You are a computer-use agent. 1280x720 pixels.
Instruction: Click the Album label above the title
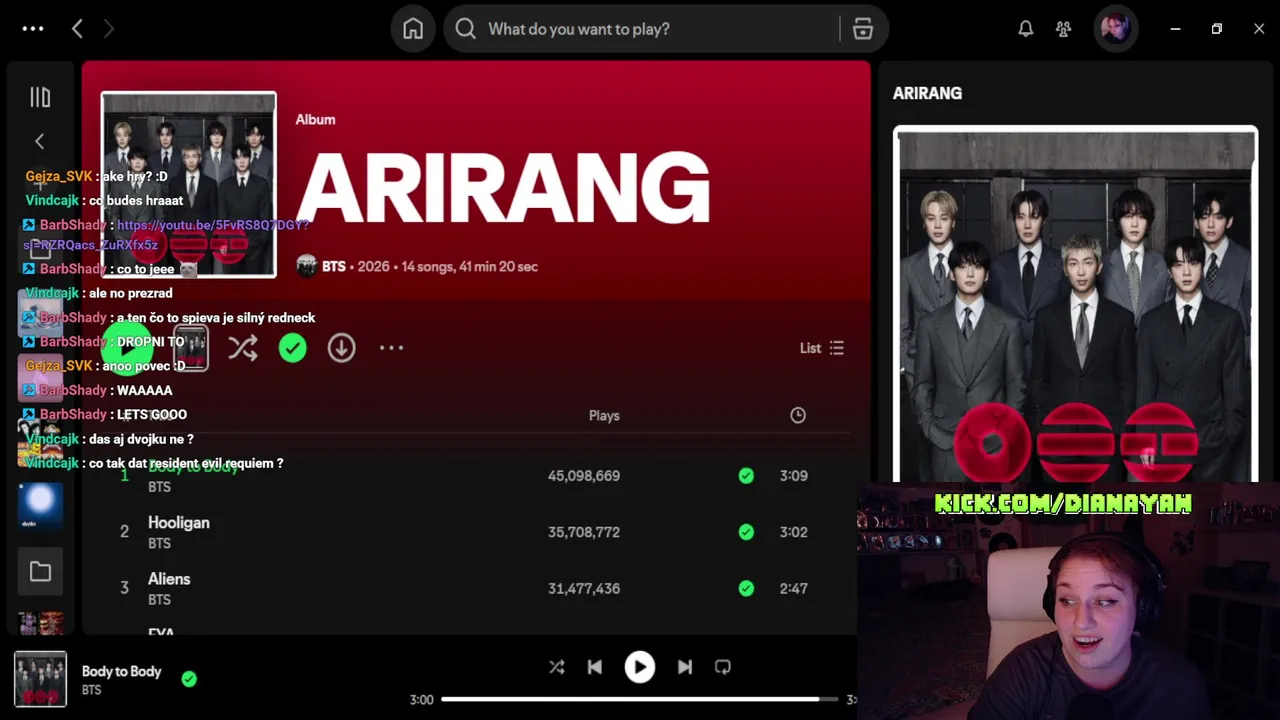[x=315, y=119]
